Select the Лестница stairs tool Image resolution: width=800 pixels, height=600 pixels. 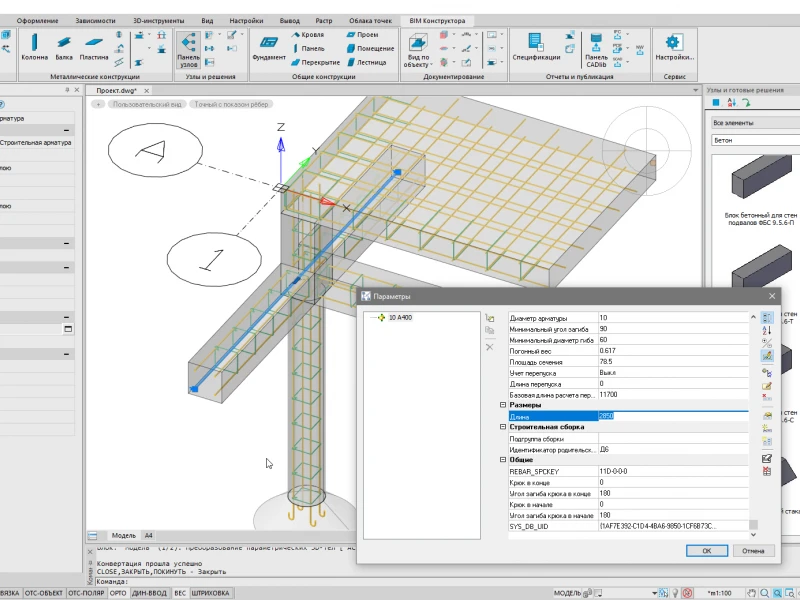point(367,62)
